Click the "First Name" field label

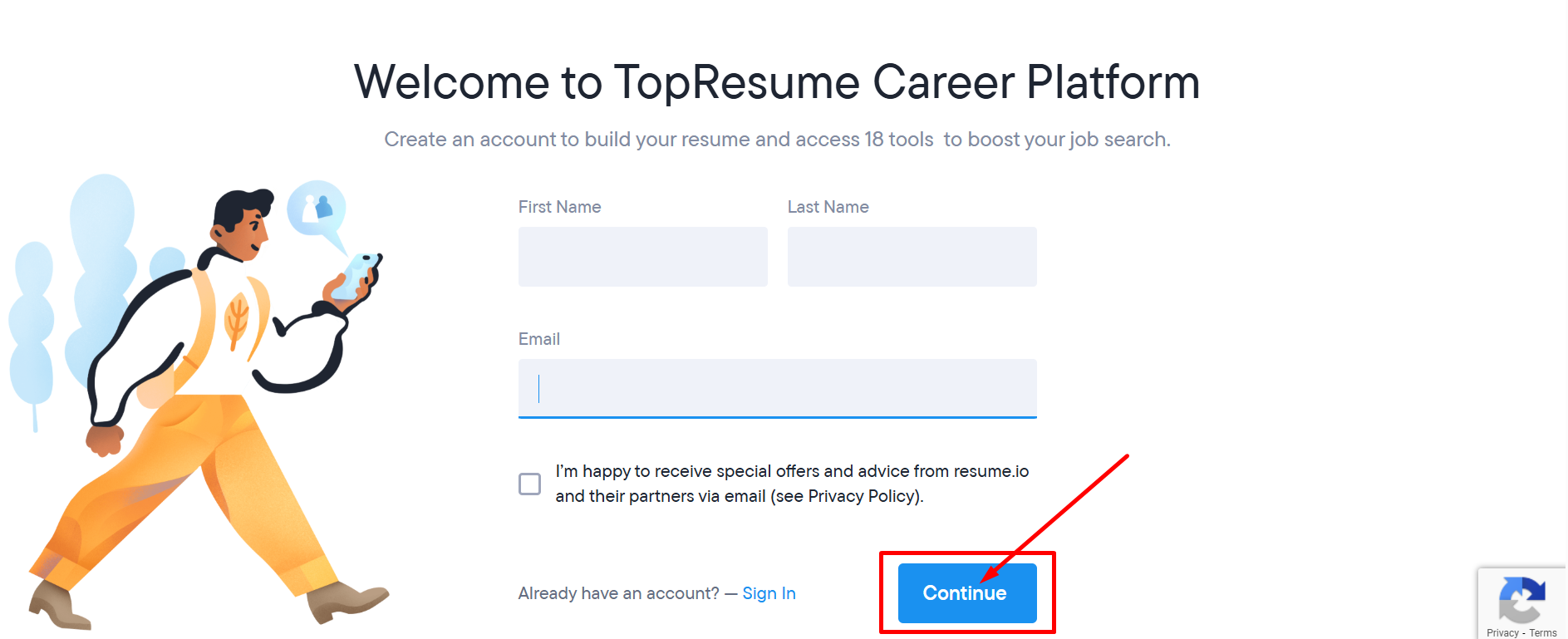tap(559, 207)
